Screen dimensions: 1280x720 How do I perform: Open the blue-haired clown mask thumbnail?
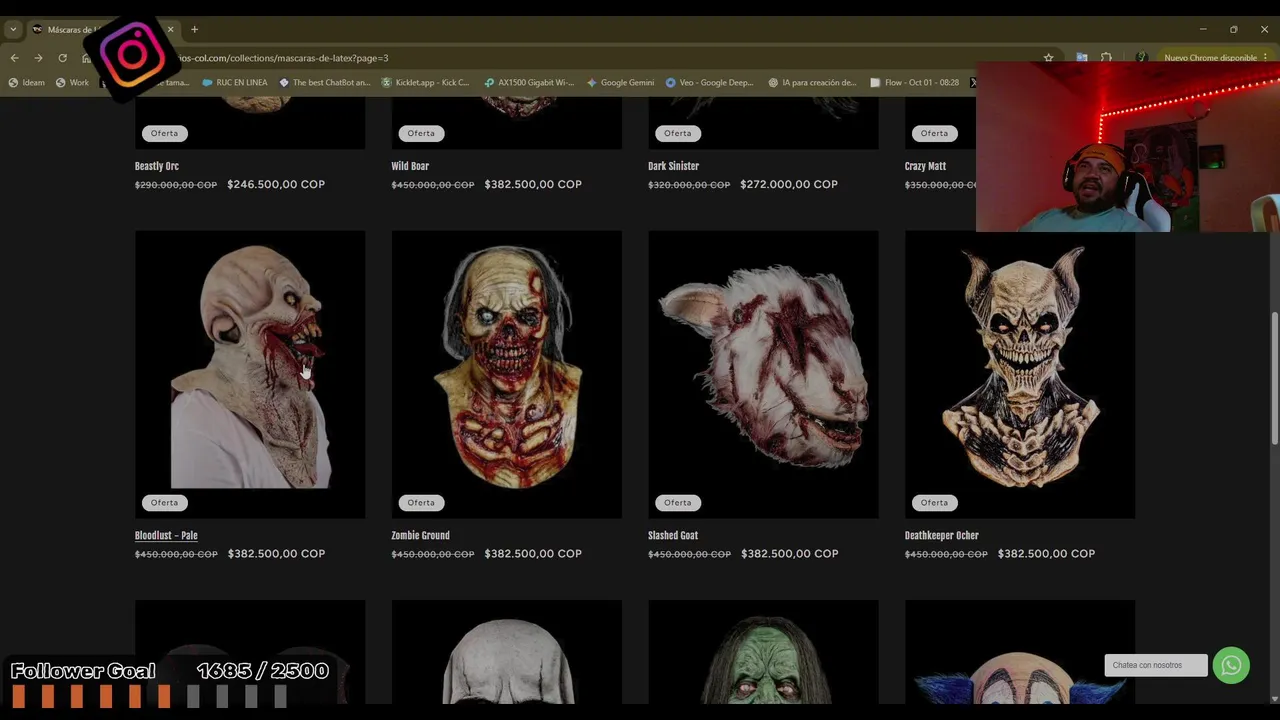click(1020, 651)
